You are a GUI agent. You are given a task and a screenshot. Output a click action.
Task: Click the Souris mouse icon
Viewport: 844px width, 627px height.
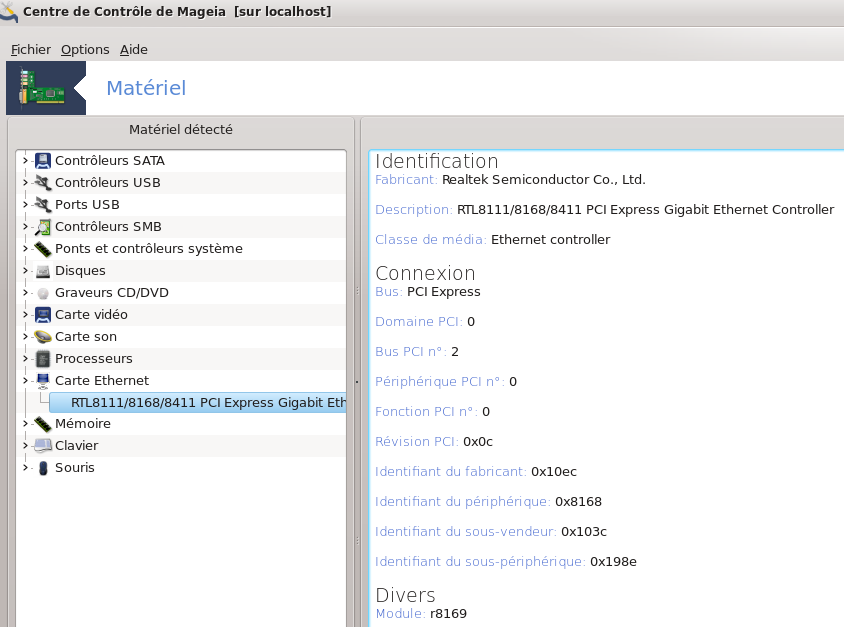coord(42,468)
